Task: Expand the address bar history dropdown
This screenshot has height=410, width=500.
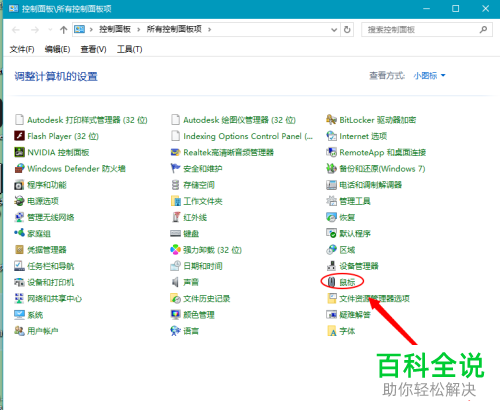Action: tap(334, 30)
